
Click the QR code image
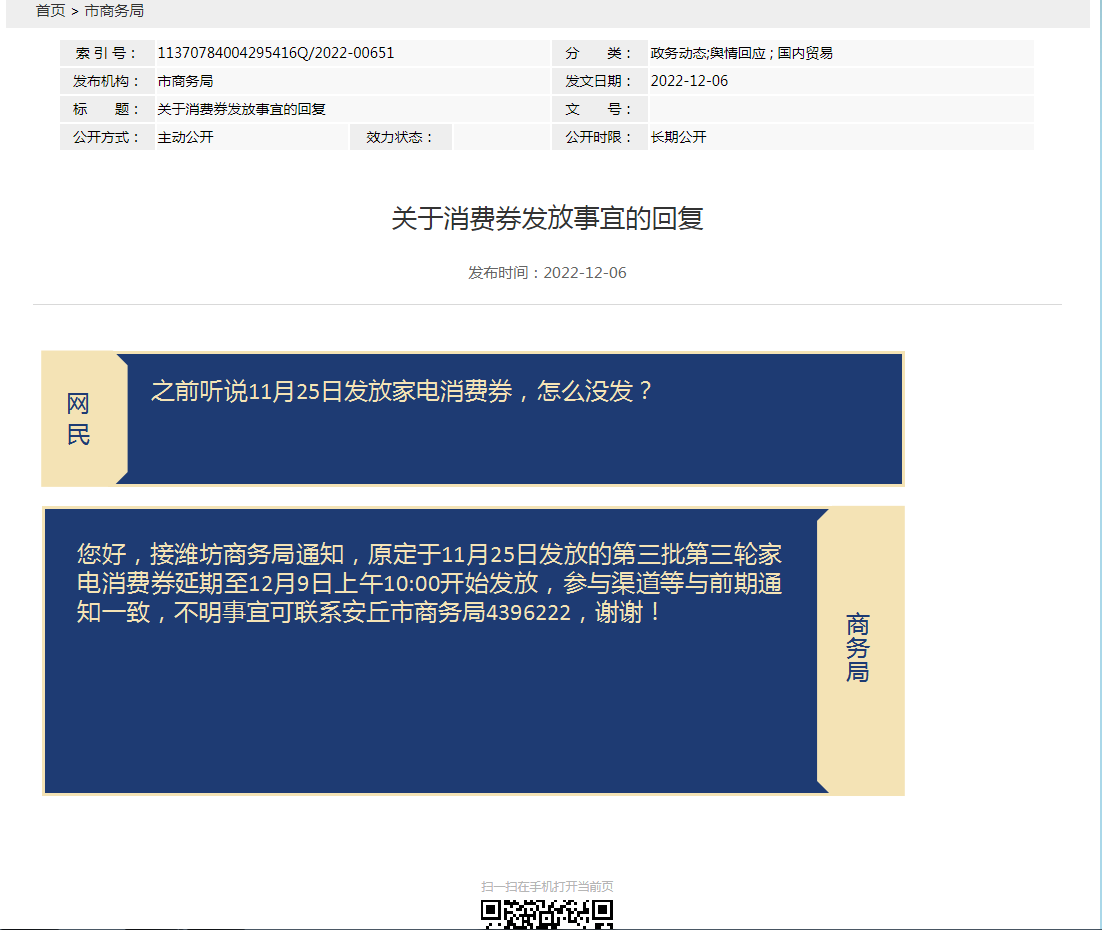(x=547, y=915)
